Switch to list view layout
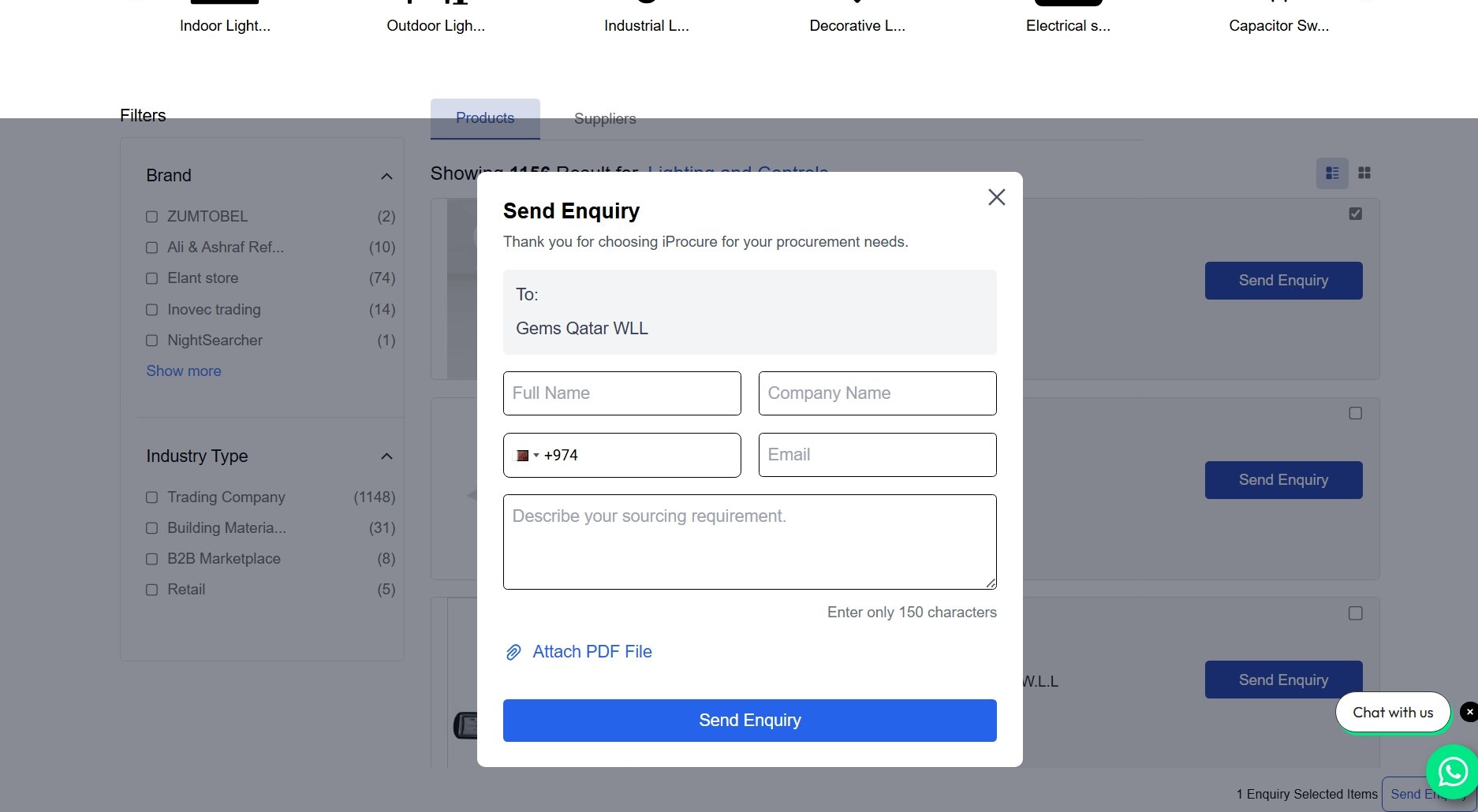 pyautogui.click(x=1332, y=173)
